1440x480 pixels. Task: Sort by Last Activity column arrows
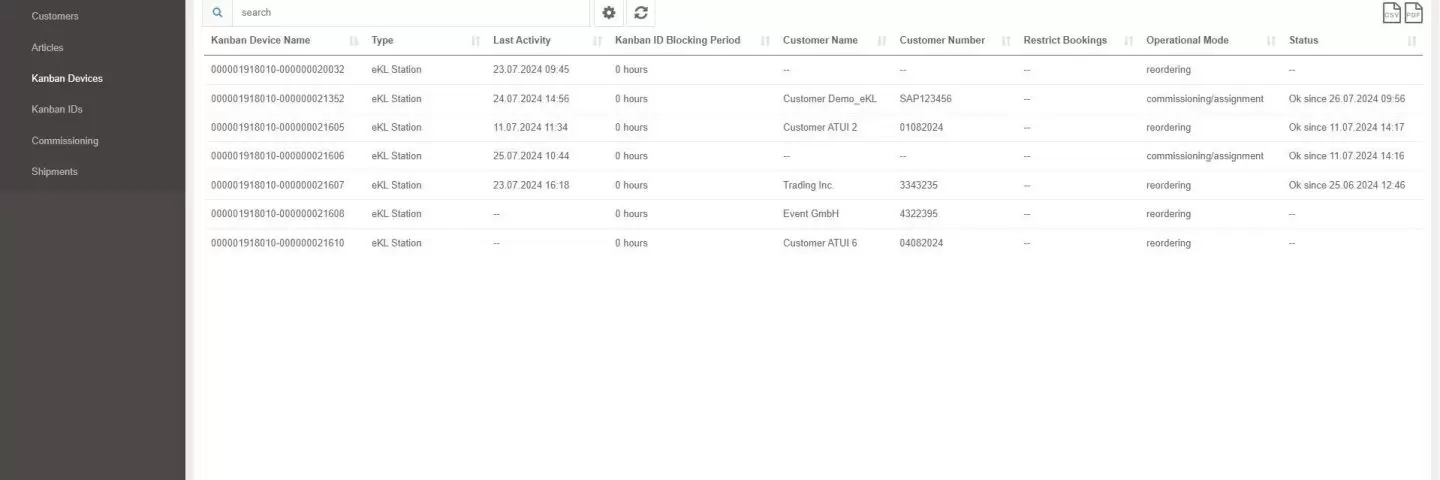[x=597, y=41]
